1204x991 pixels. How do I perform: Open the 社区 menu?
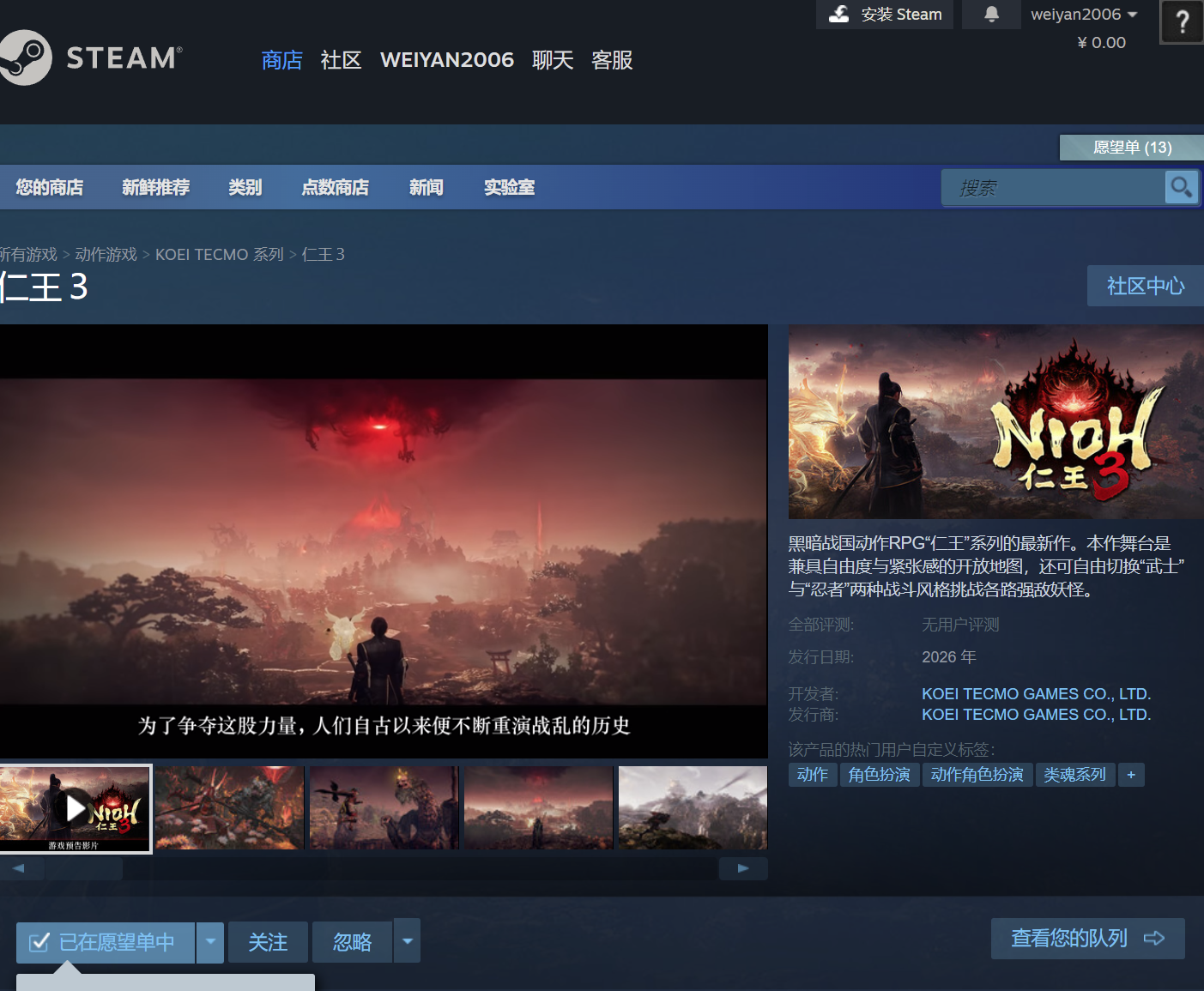[x=342, y=60]
